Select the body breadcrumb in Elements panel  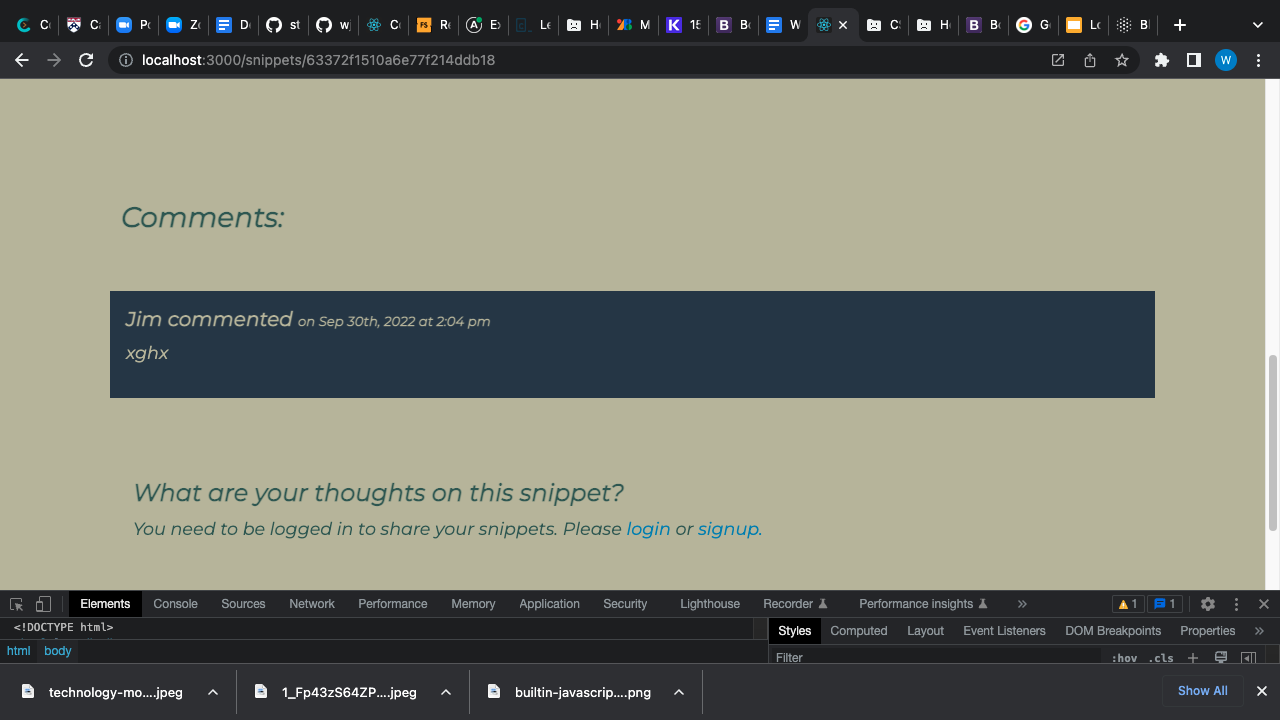(58, 651)
